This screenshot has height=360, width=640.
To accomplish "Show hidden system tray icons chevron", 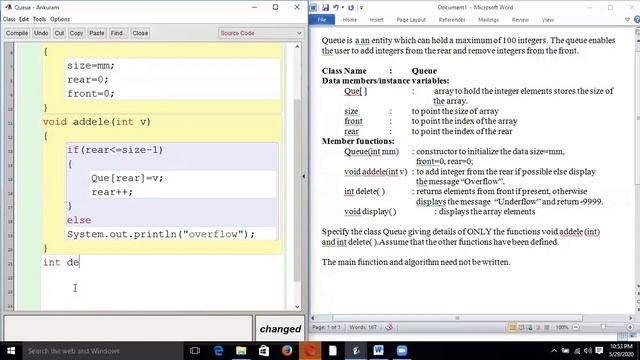I will pyautogui.click(x=554, y=351).
